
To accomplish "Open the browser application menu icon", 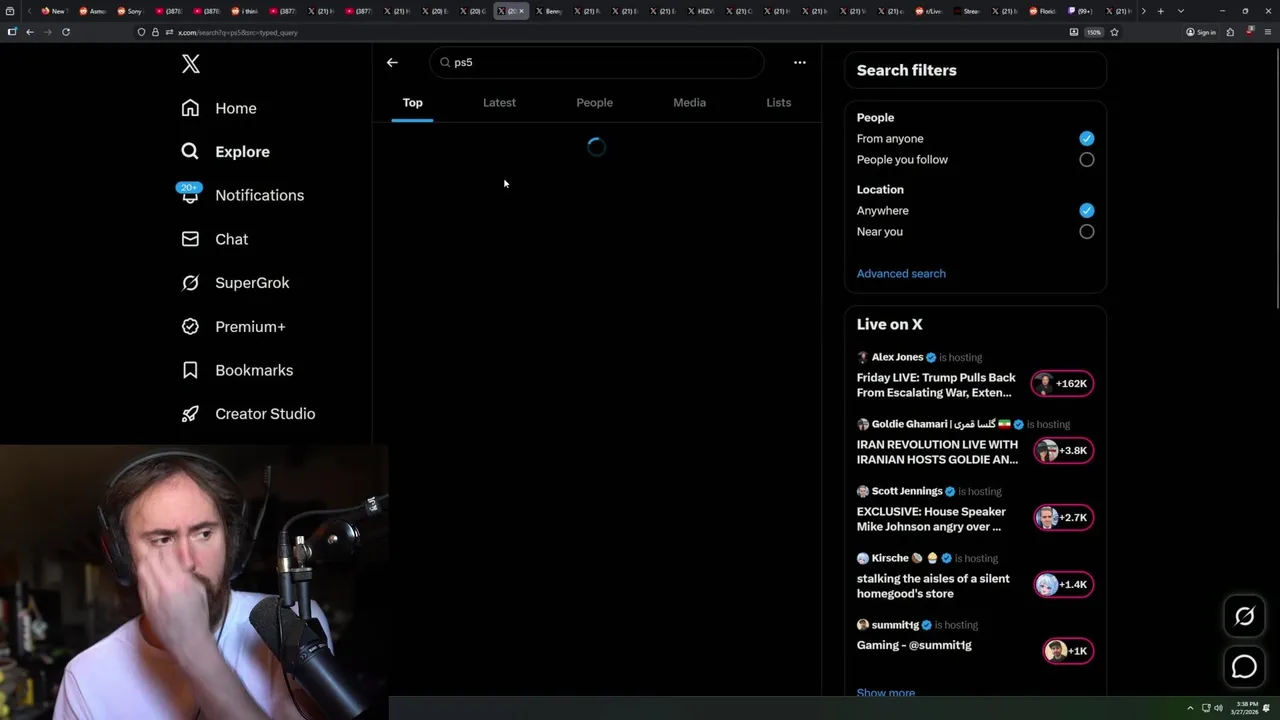I will click(1268, 32).
